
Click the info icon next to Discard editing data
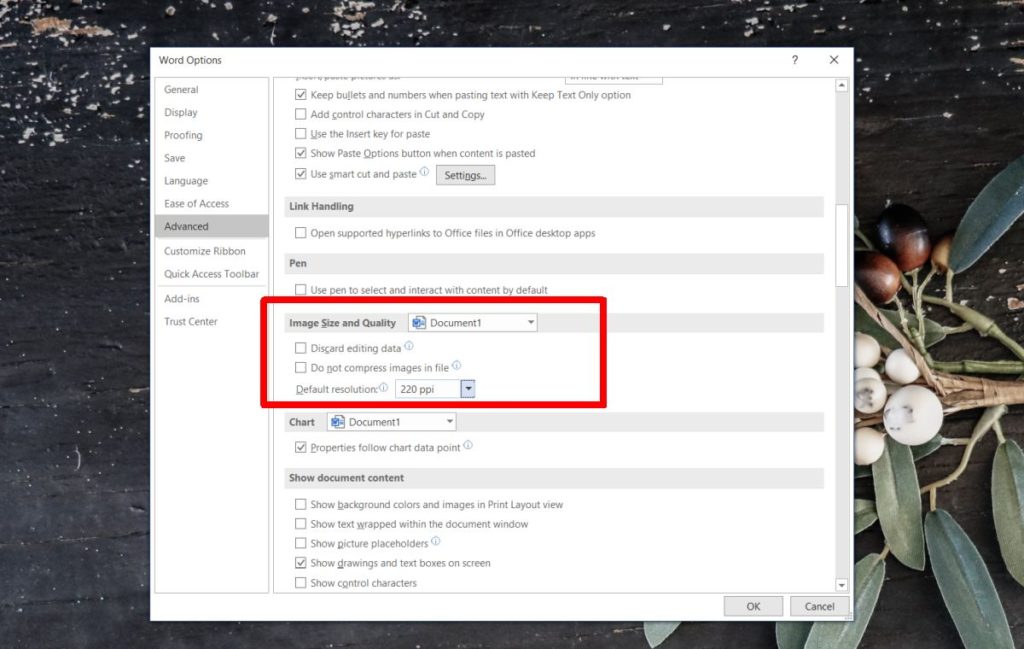(410, 346)
